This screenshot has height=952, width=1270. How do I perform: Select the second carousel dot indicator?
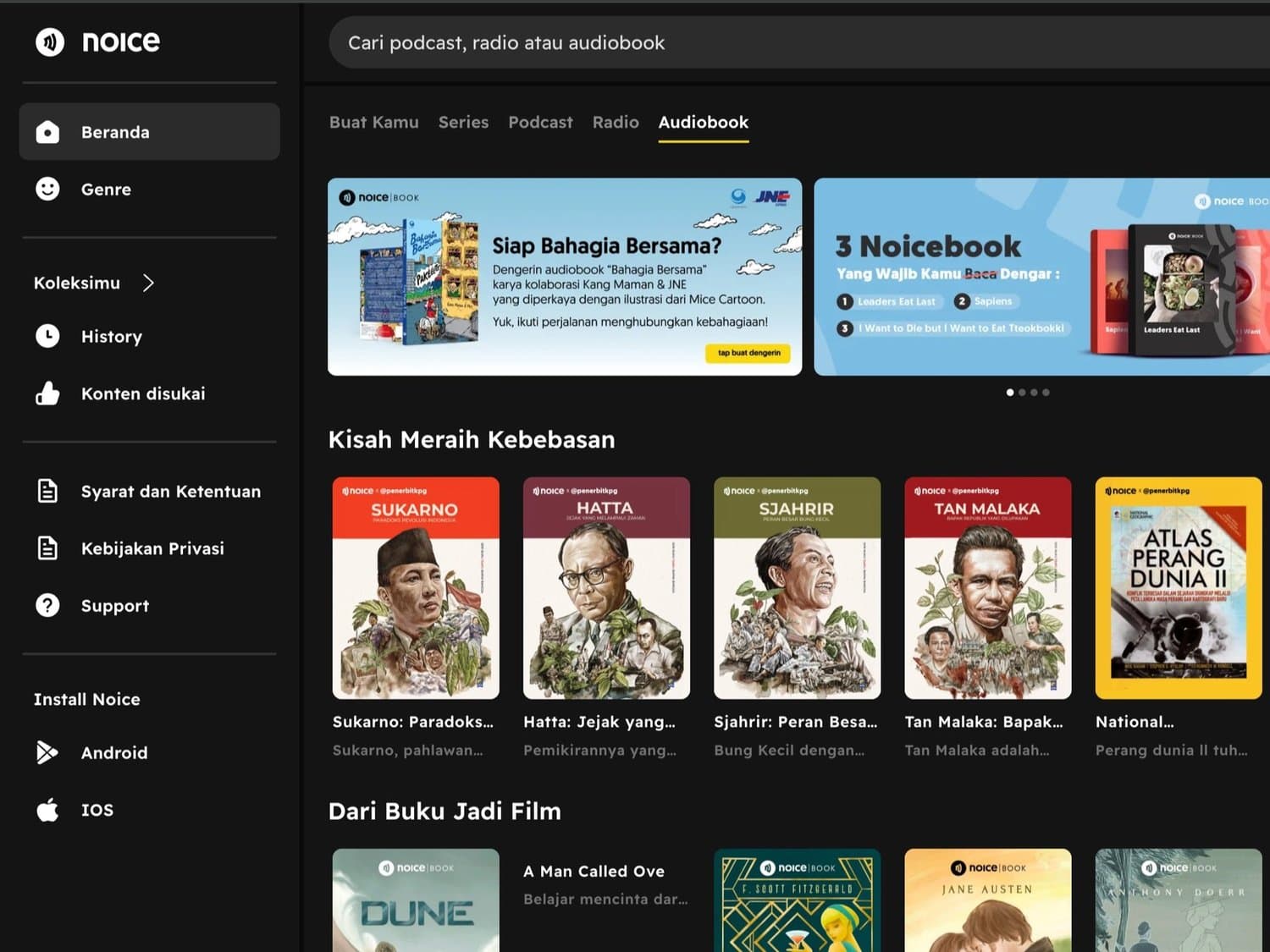pos(1022,393)
